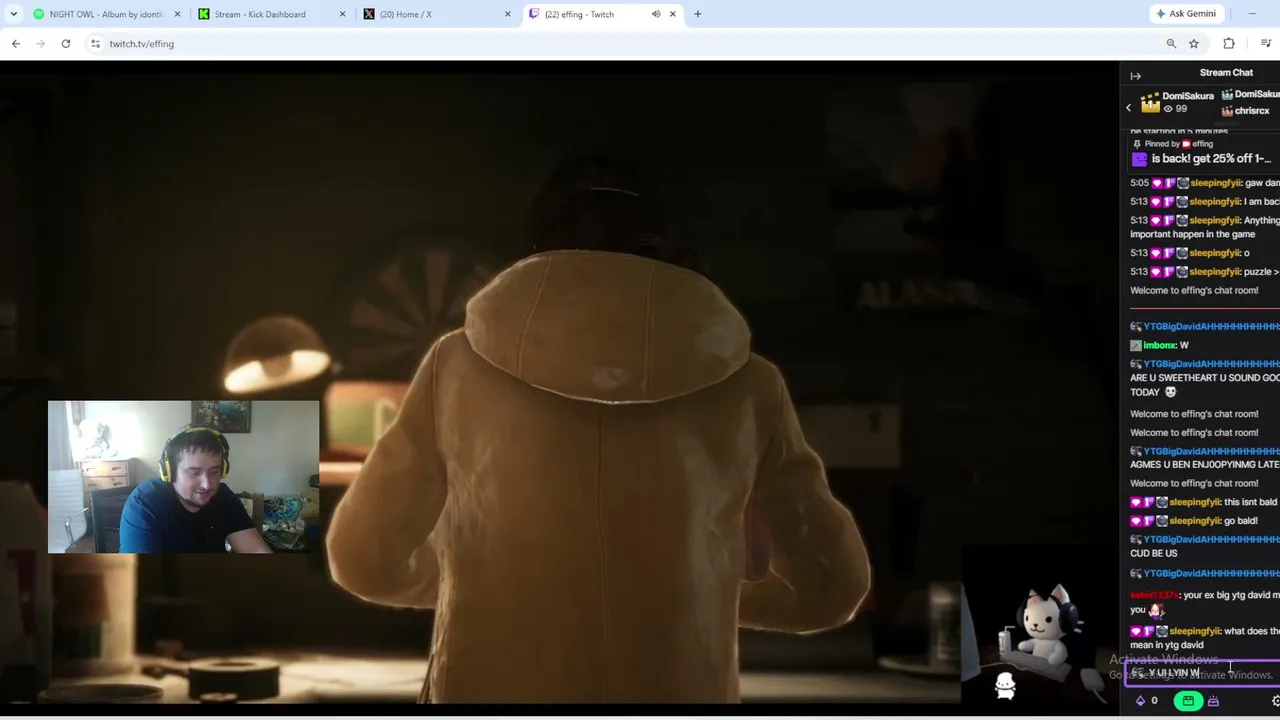Image resolution: width=1280 pixels, height=720 pixels.
Task: Go back to the previous page
Action: pyautogui.click(x=16, y=44)
